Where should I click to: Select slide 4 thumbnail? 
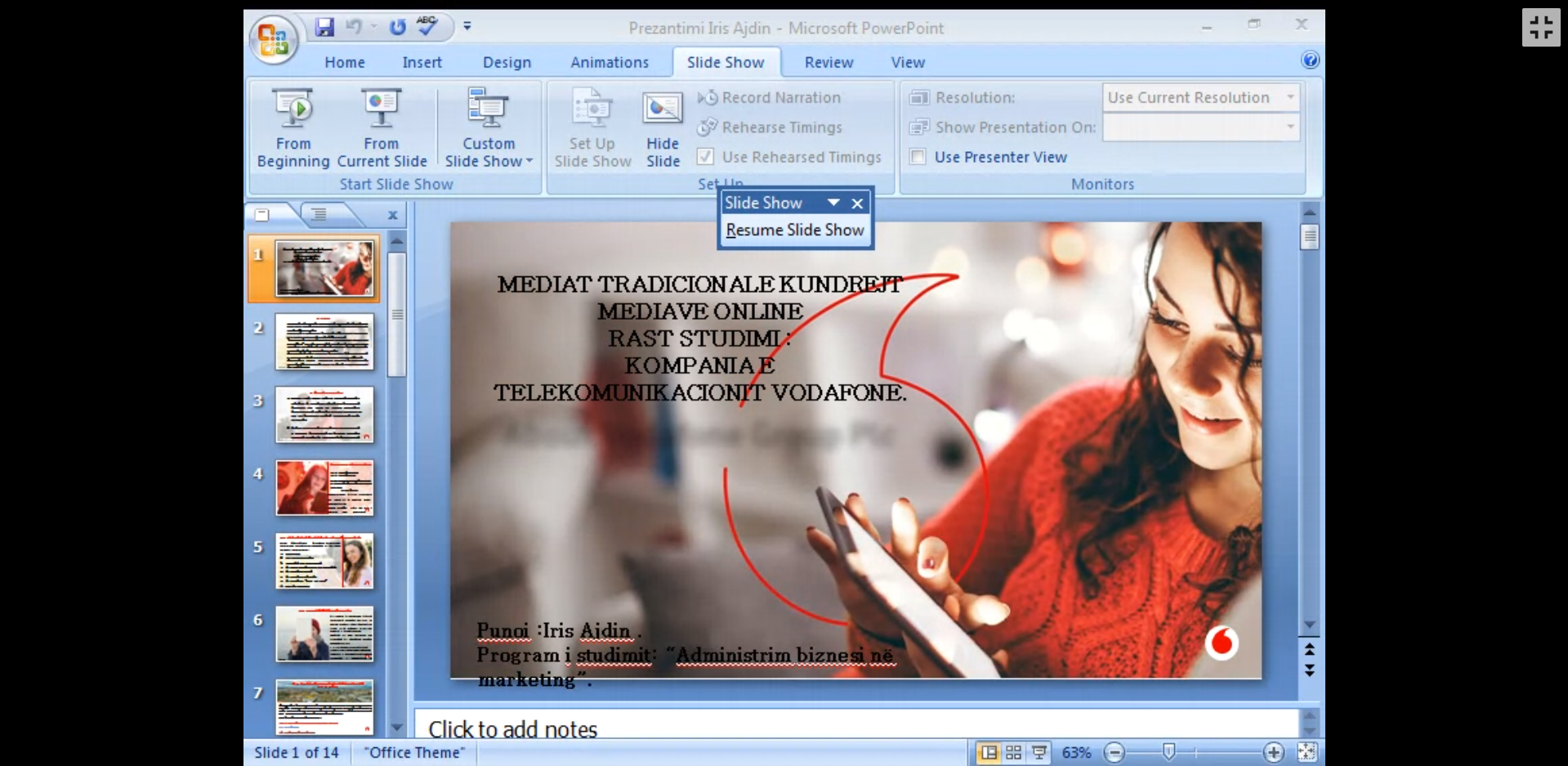tap(324, 487)
